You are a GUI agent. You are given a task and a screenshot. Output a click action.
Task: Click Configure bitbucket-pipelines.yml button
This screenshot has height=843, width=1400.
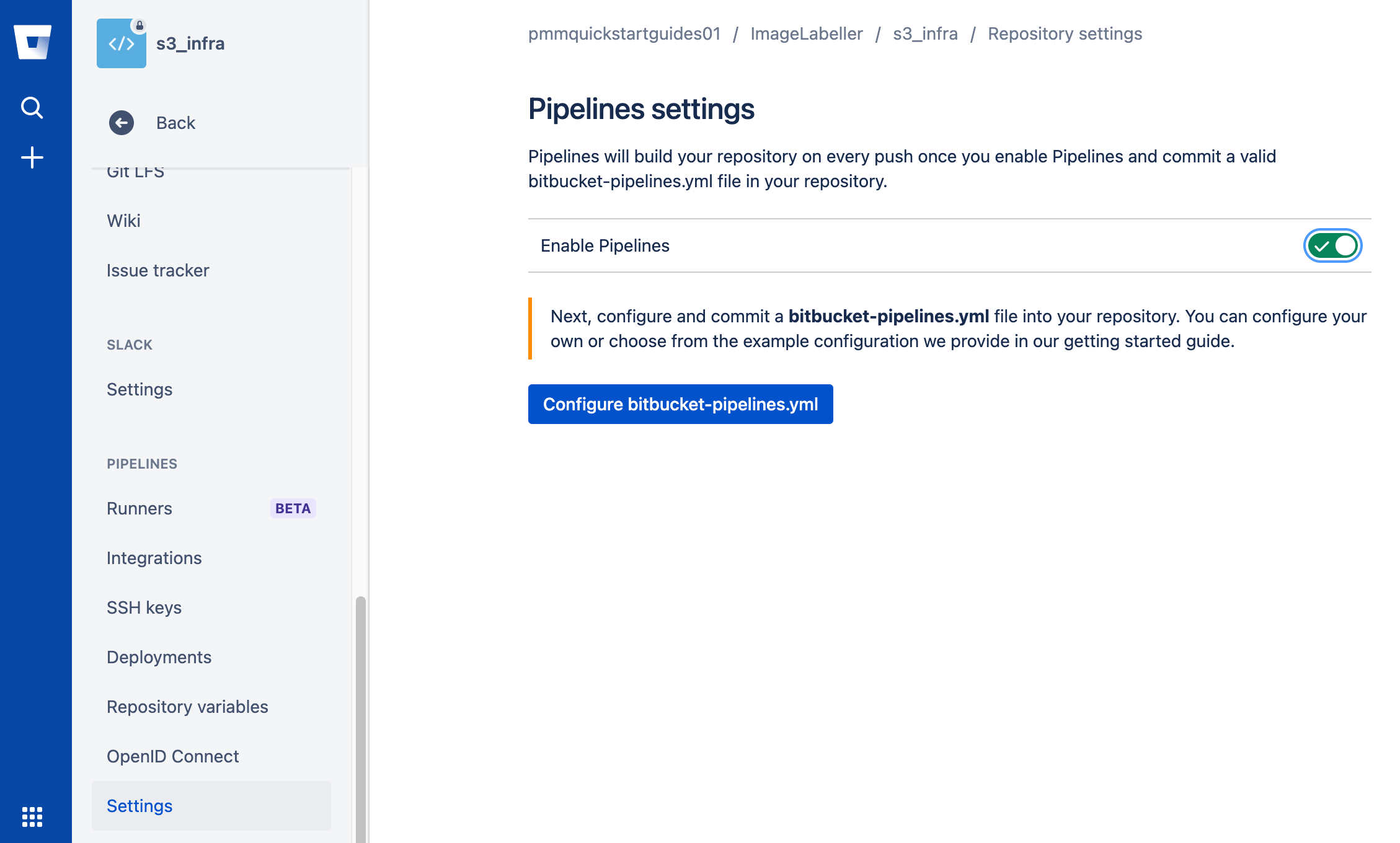(680, 403)
